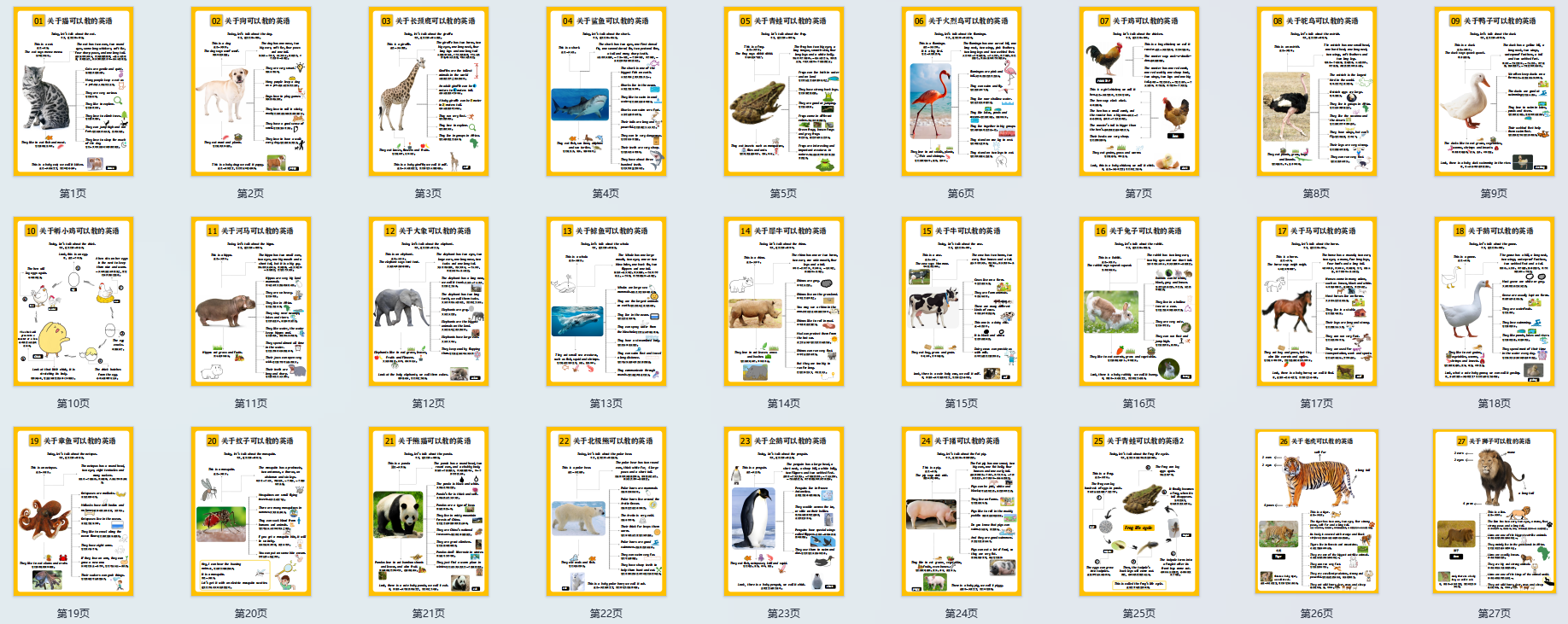Open the octopus page thumbnail numbered 19
Image resolution: width=1568 pixels, height=624 pixels.
tap(73, 511)
